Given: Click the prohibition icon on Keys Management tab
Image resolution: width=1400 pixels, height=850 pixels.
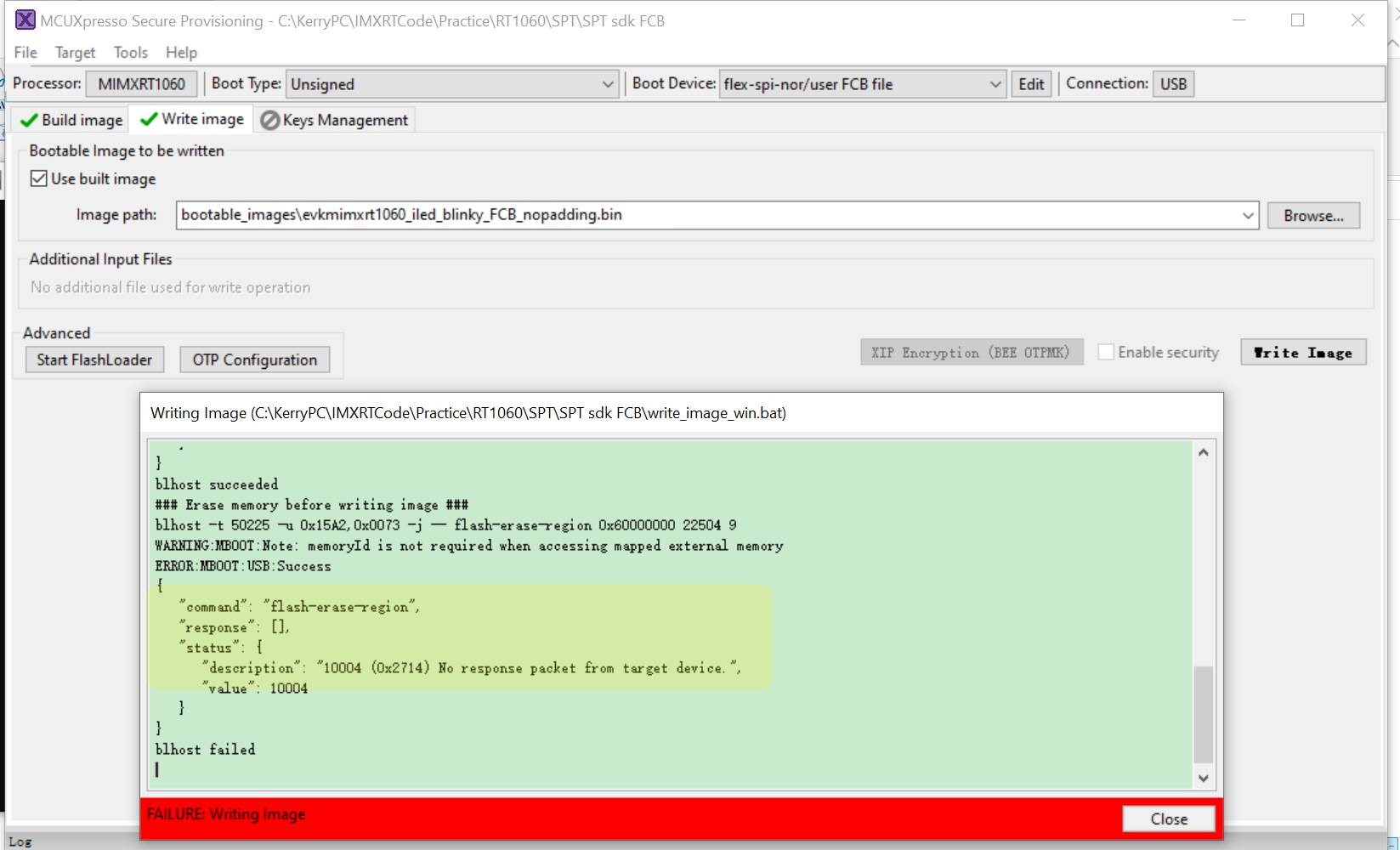Looking at the screenshot, I should click(269, 120).
